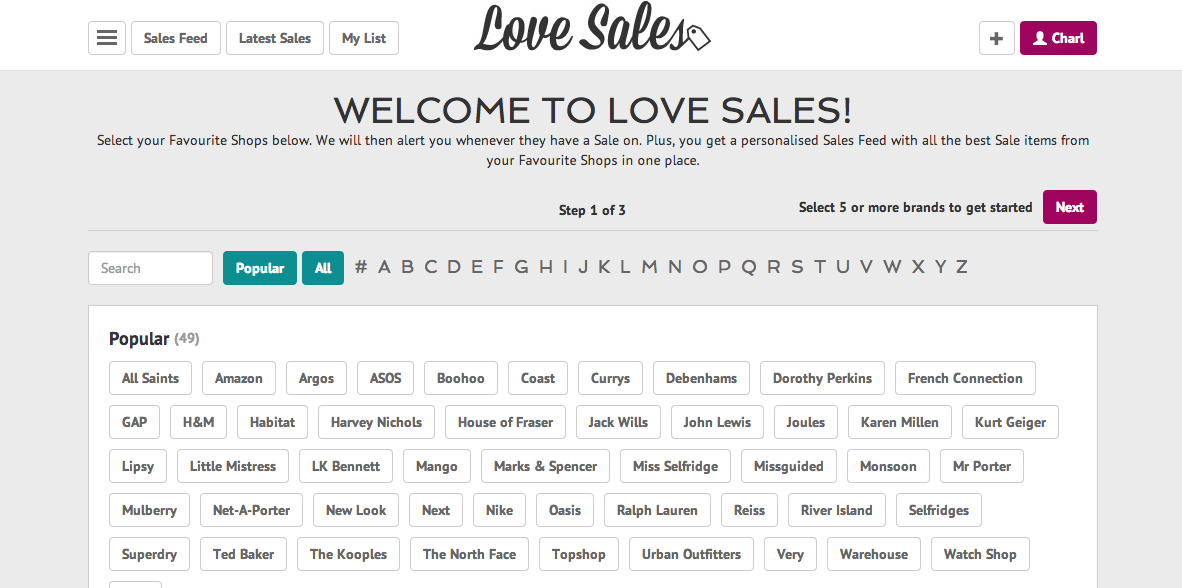Pick Harvey Nichols brand
The height and width of the screenshot is (588, 1182).
[376, 422]
